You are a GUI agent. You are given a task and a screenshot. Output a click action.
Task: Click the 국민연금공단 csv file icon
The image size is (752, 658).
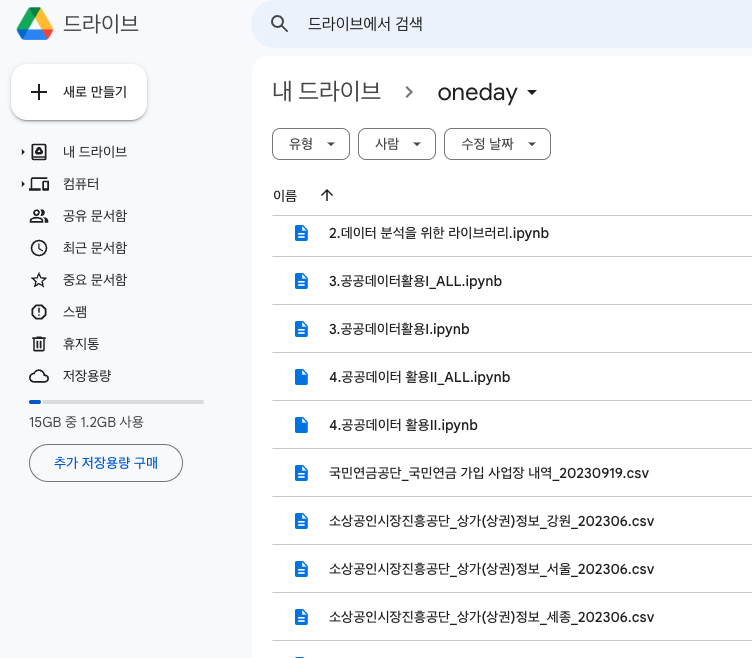tap(301, 473)
